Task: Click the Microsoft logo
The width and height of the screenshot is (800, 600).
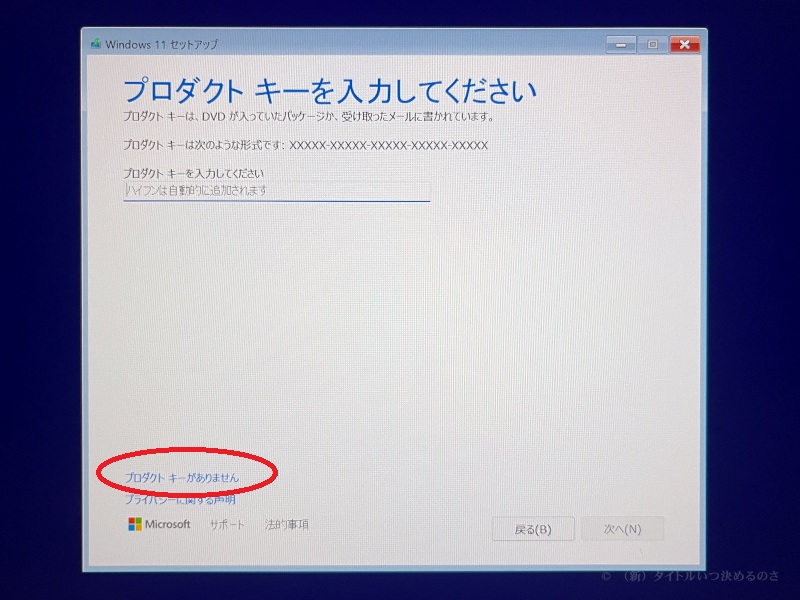Action: click(x=159, y=524)
